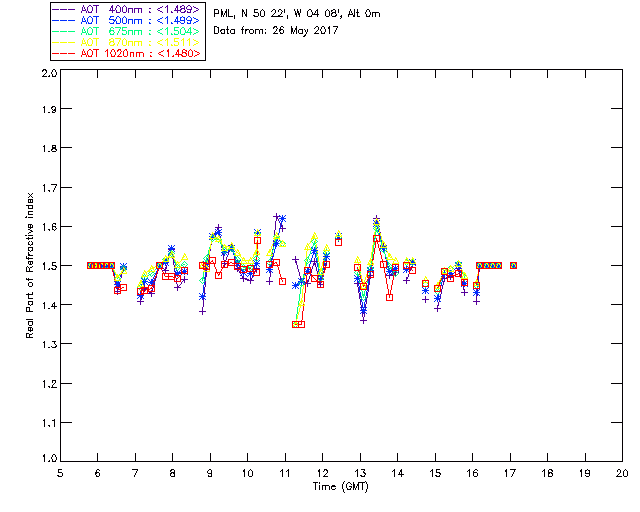Screen dimensions: 640x512
Task: Click the 1.0 y-axis label
Action: point(50,459)
